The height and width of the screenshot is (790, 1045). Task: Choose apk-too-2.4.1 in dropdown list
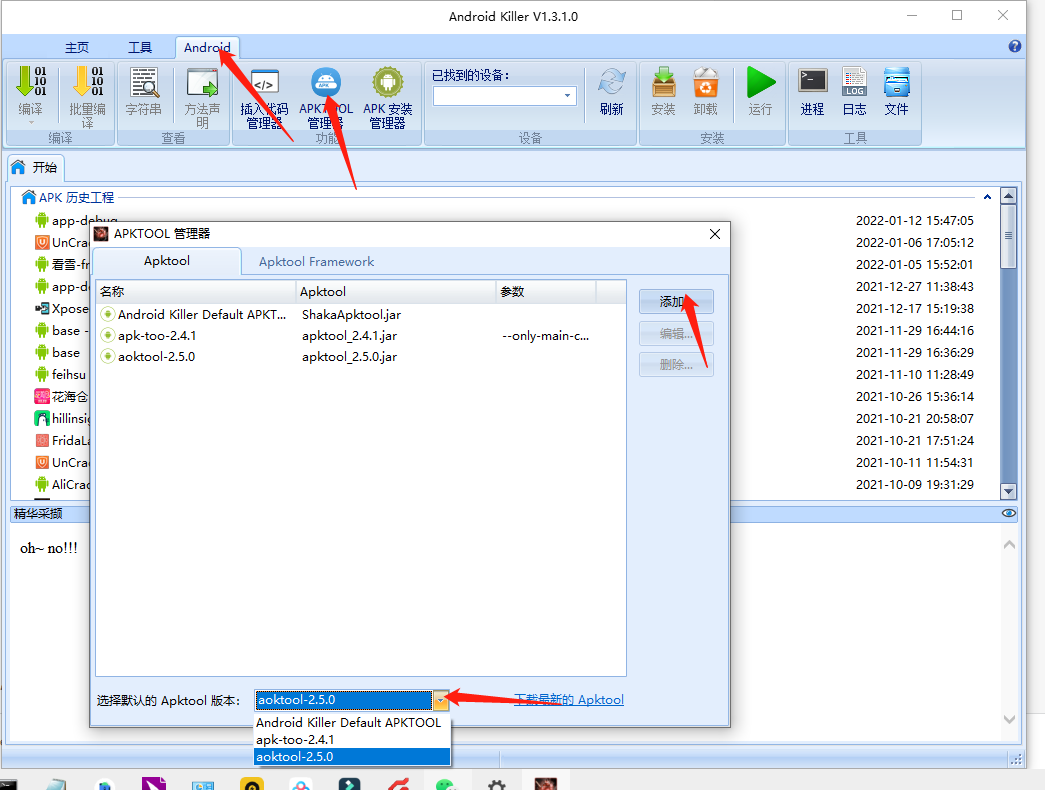click(x=352, y=740)
